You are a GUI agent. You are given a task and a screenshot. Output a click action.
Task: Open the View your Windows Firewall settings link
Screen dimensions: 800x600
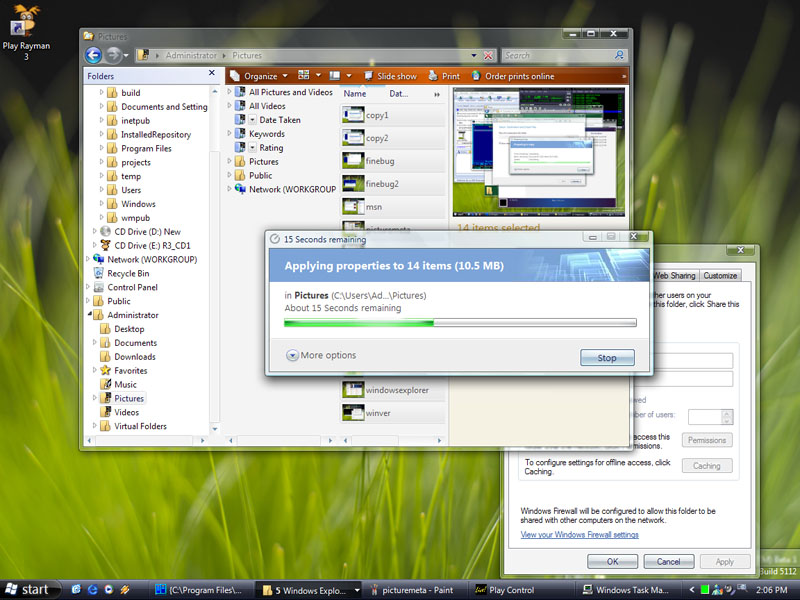pyautogui.click(x=580, y=534)
